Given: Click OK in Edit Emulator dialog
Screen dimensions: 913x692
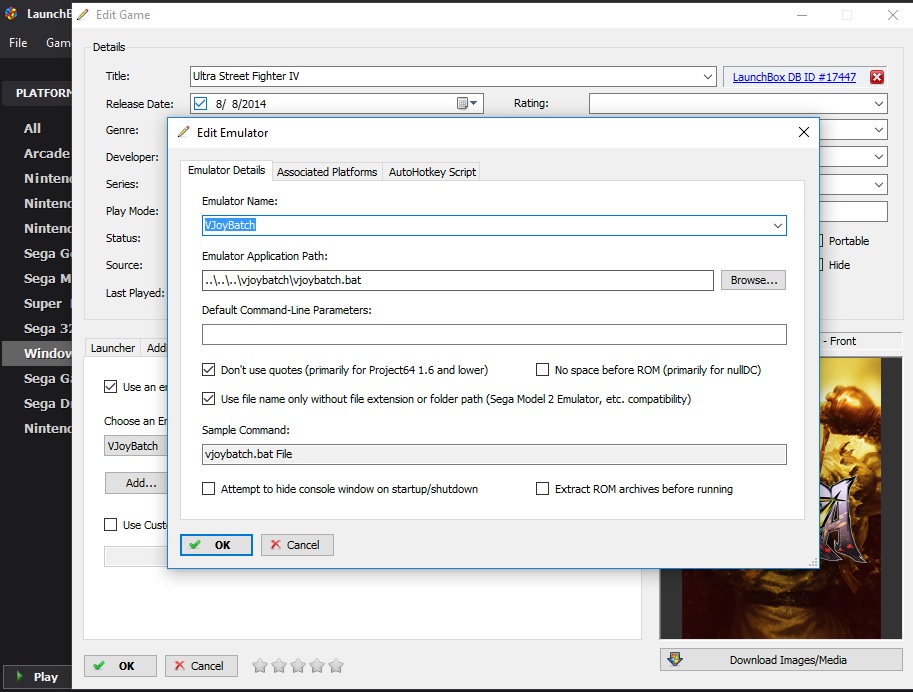Looking at the screenshot, I should point(216,545).
